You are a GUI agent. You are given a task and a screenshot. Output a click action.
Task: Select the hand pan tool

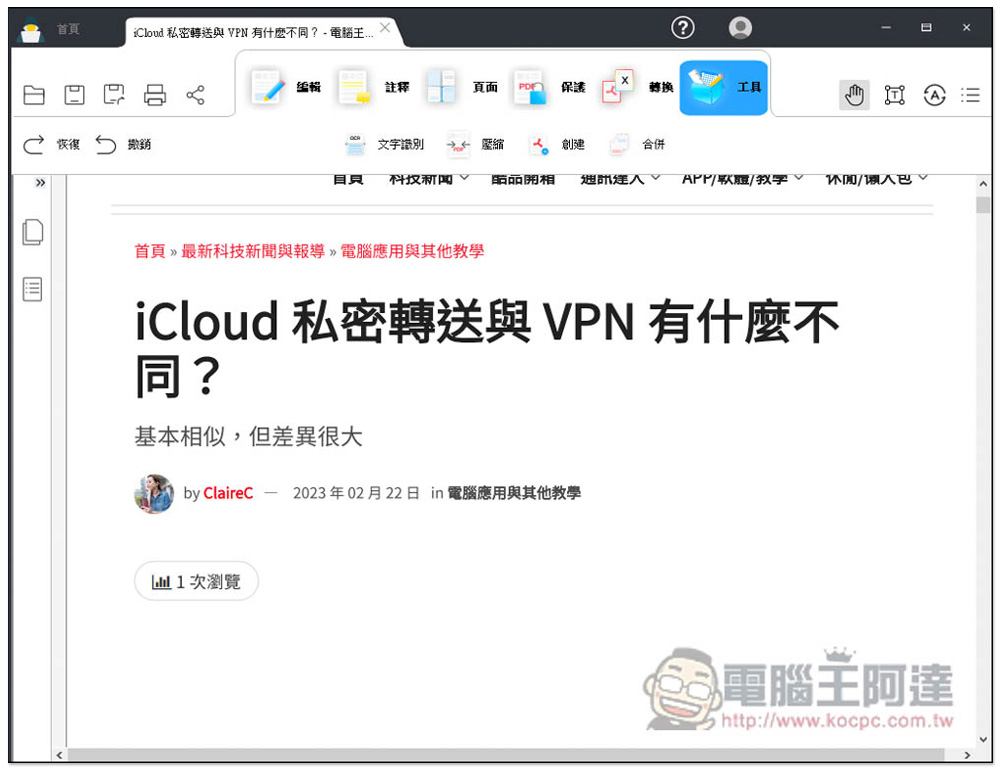point(854,96)
